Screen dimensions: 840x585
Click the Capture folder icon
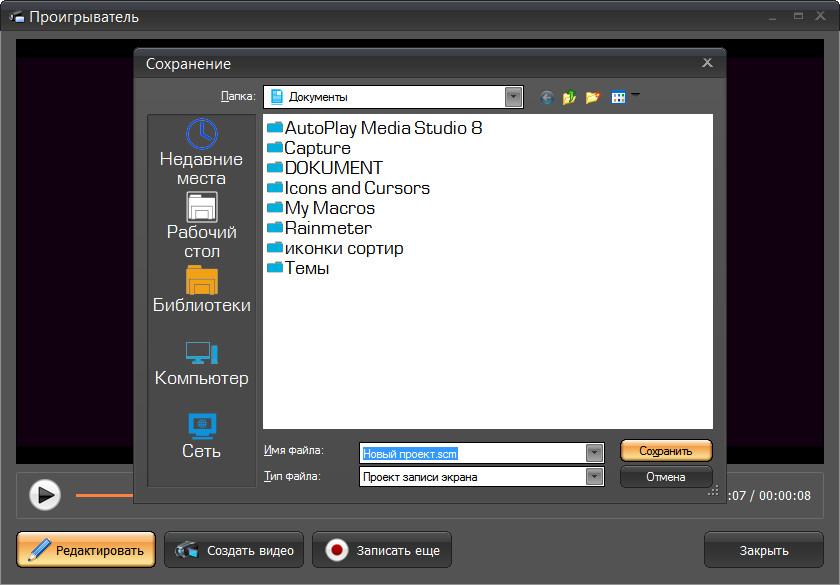coord(275,147)
